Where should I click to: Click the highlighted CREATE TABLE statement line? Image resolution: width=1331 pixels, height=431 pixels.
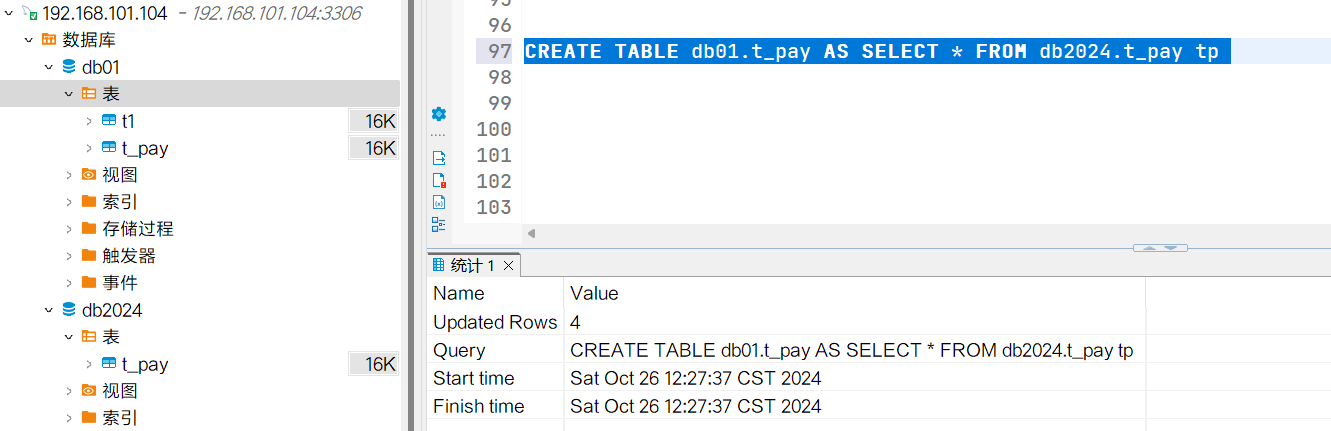(x=870, y=51)
